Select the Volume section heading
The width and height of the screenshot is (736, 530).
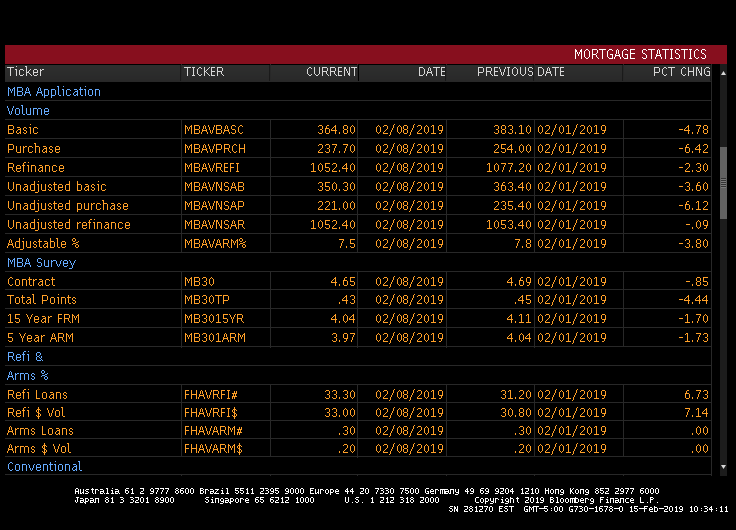28,111
